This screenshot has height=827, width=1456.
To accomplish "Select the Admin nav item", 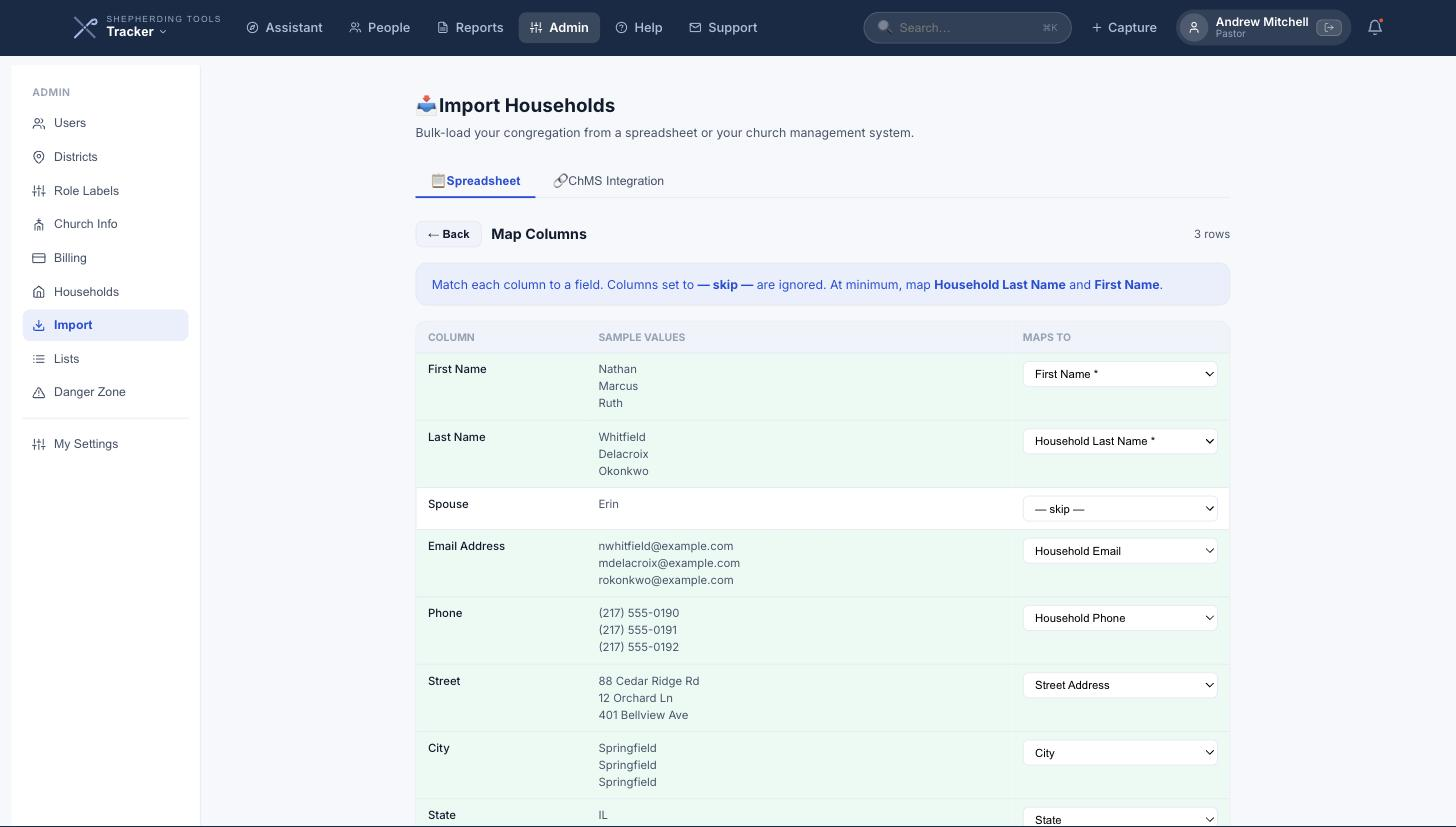I will pyautogui.click(x=559, y=28).
